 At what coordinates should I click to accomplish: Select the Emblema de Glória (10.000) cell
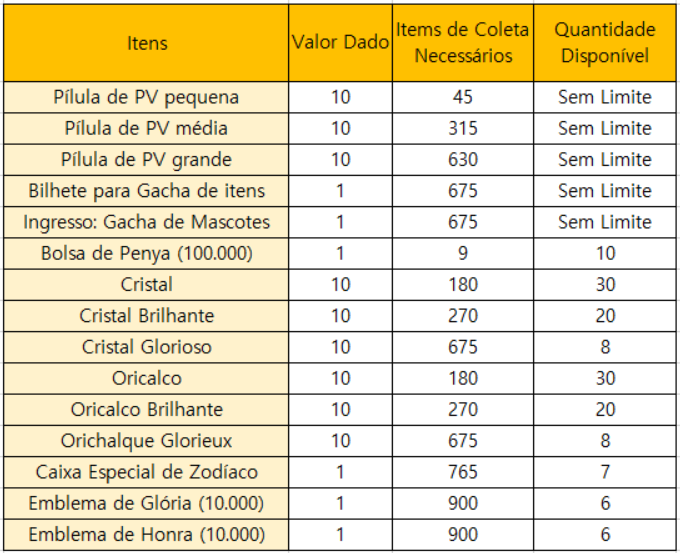pos(147,503)
